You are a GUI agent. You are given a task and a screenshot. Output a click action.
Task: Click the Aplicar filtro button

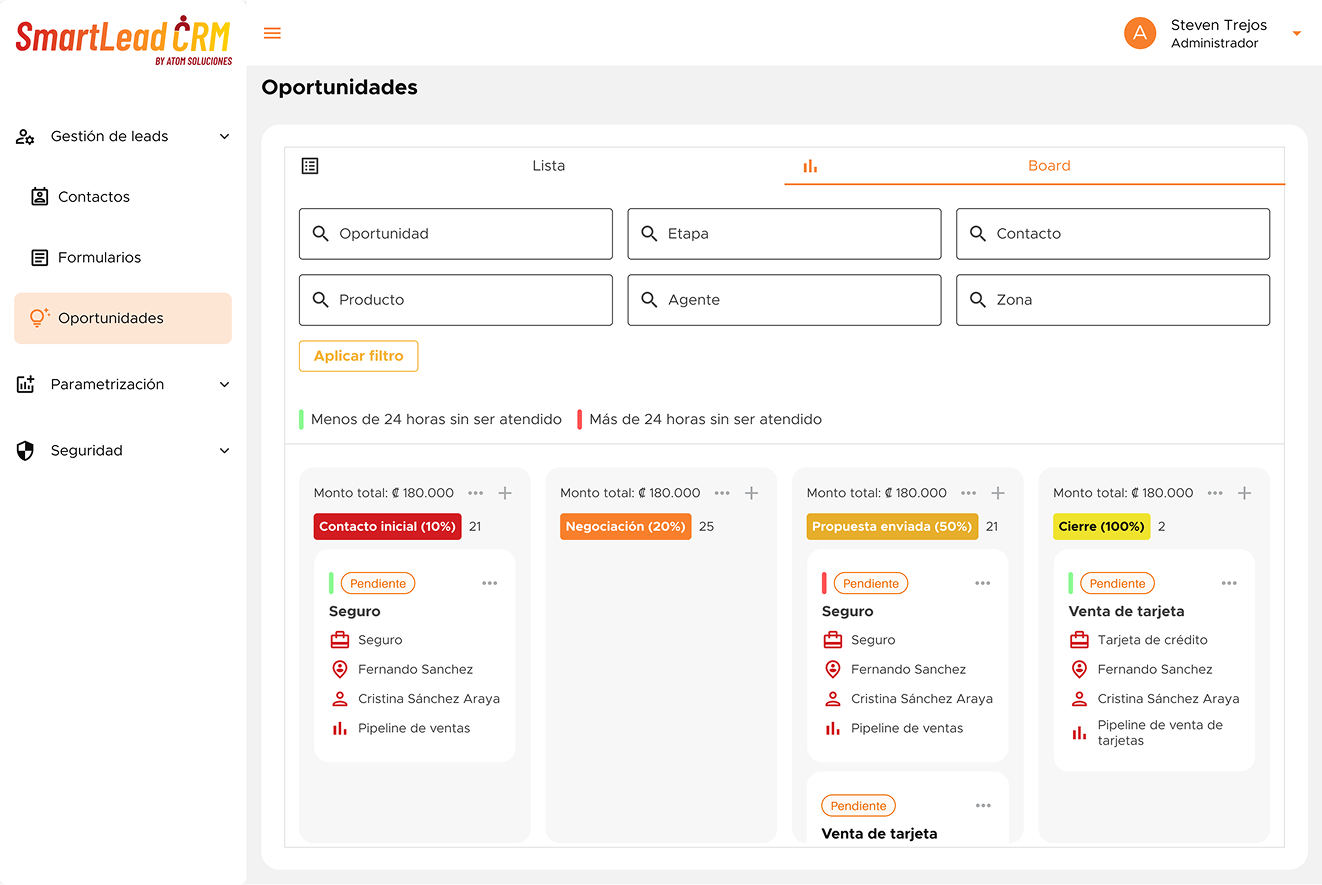tap(358, 356)
